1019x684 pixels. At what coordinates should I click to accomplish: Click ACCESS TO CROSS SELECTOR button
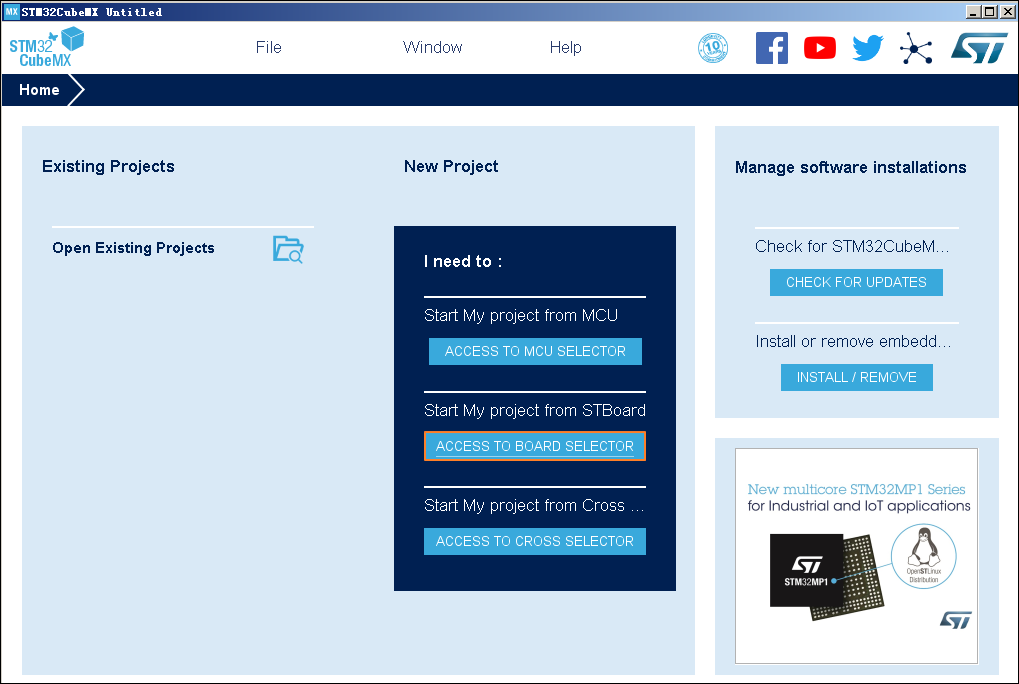(535, 541)
